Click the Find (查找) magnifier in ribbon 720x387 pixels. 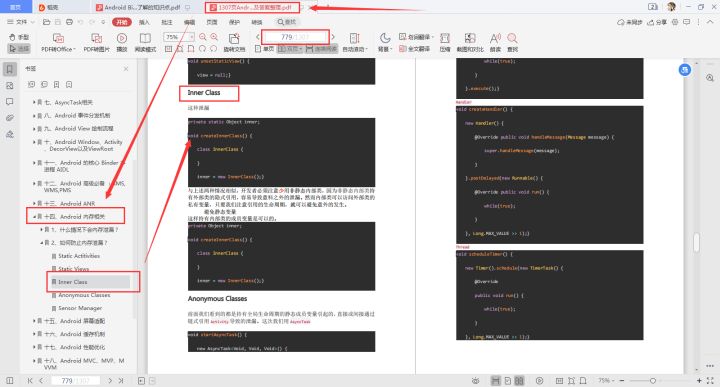click(x=512, y=43)
